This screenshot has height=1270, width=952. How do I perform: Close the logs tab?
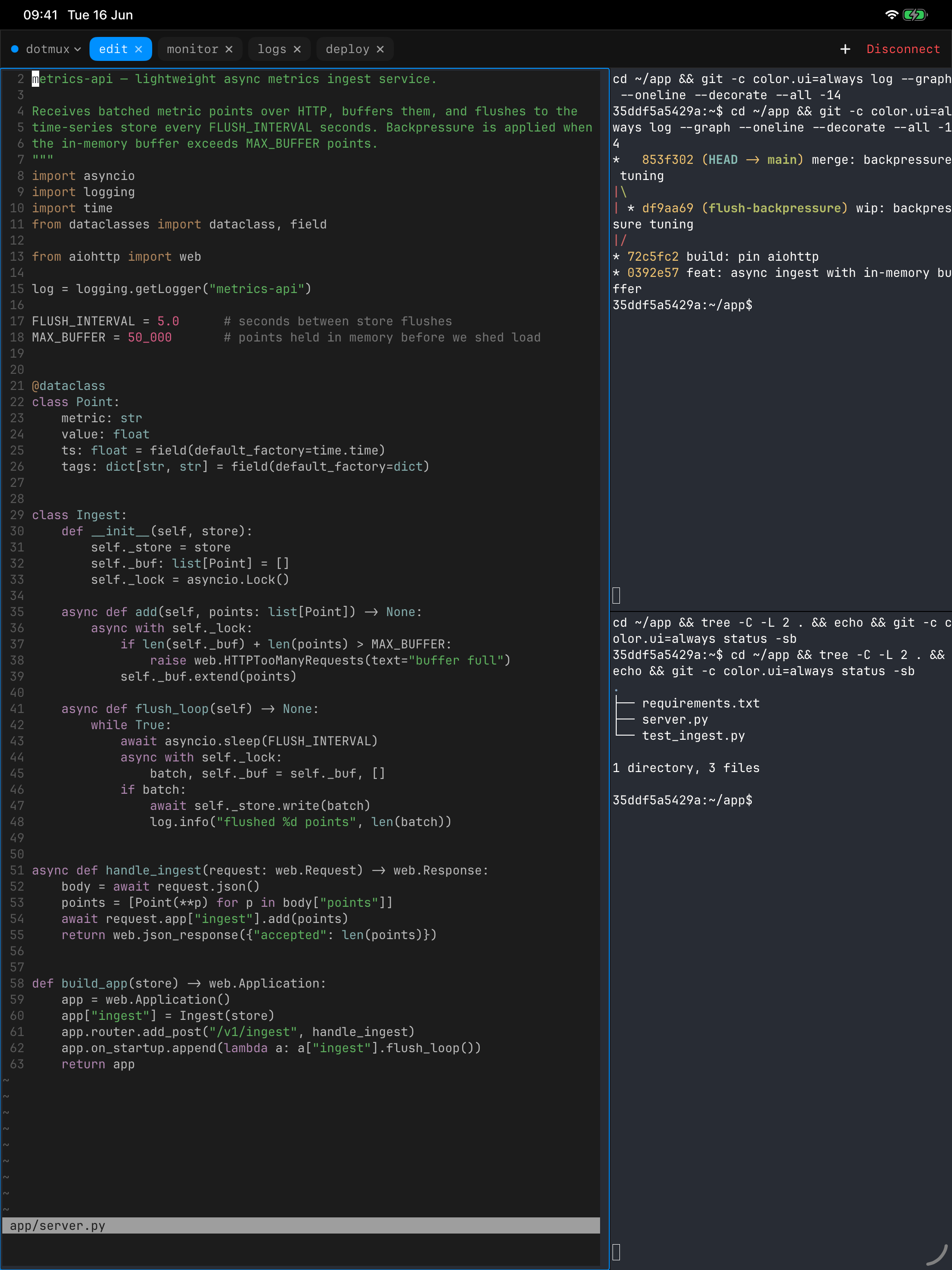[297, 49]
